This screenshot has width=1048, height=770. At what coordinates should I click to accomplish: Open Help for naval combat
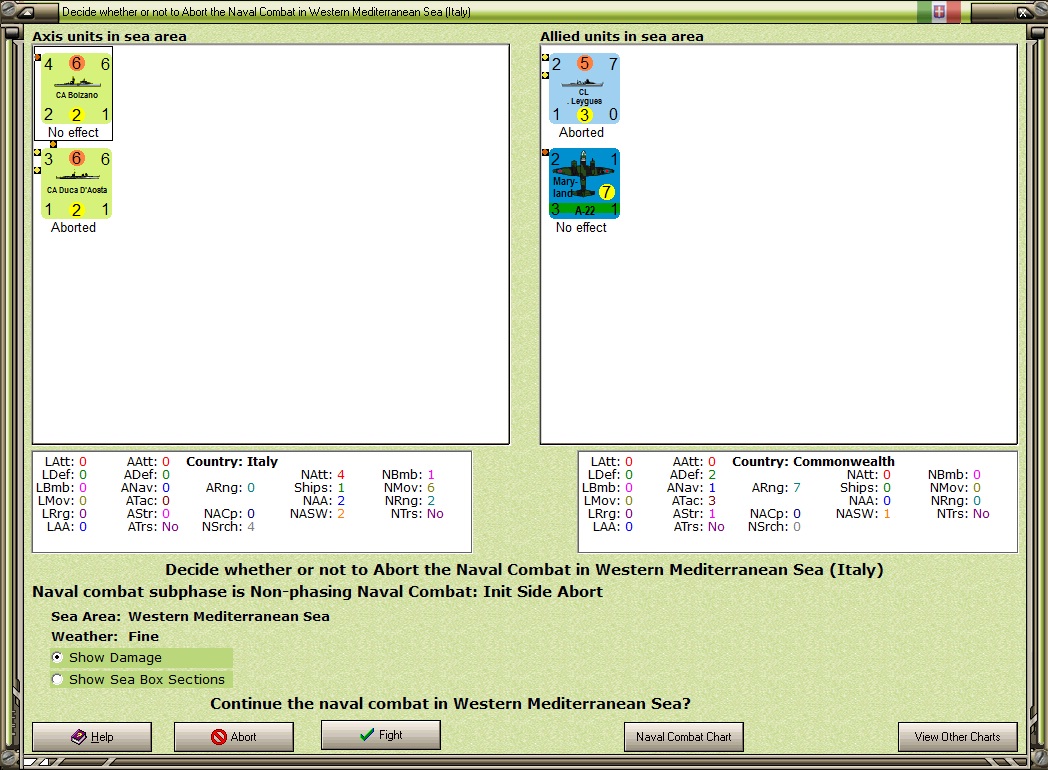pyautogui.click(x=92, y=737)
